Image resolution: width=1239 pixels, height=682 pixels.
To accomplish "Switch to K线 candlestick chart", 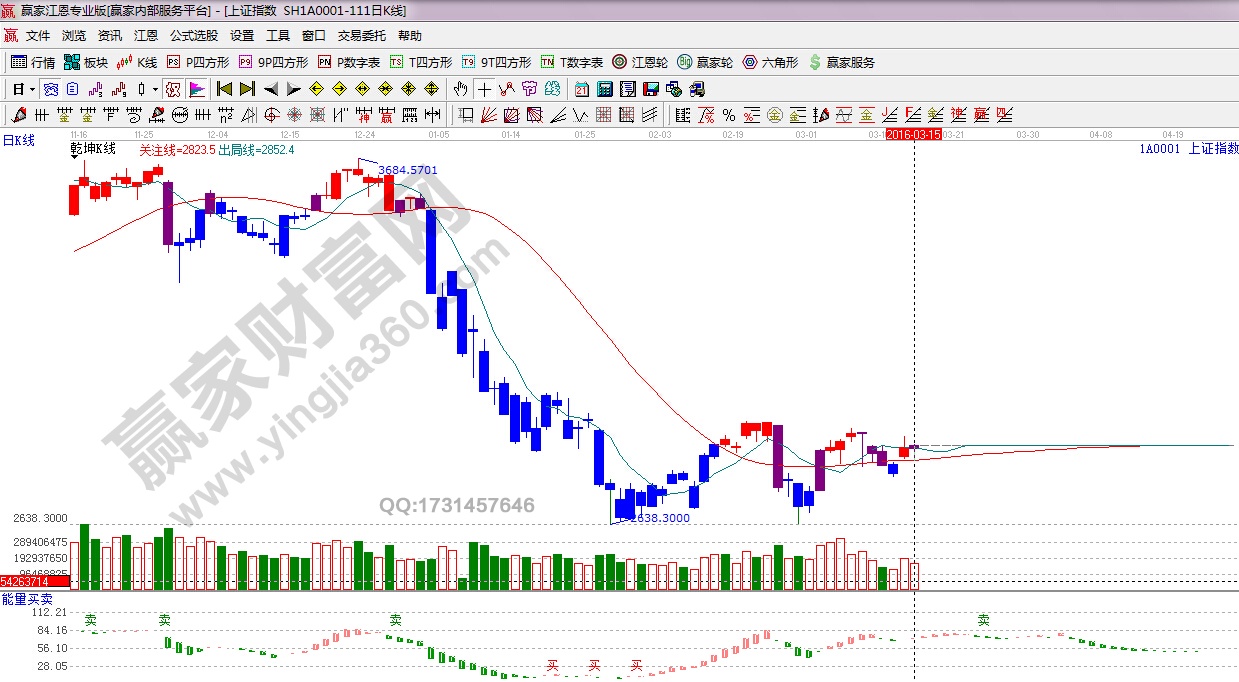I will click(138, 62).
